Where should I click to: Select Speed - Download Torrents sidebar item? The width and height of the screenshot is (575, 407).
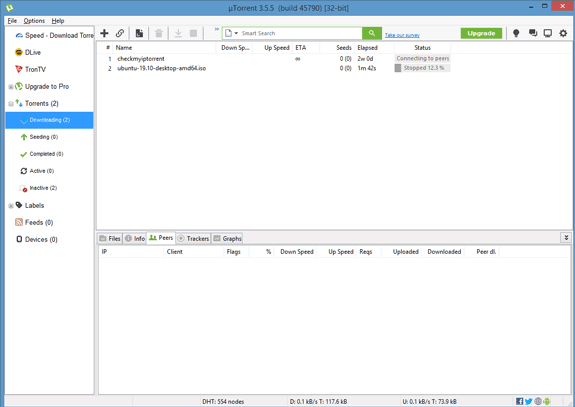pyautogui.click(x=54, y=36)
